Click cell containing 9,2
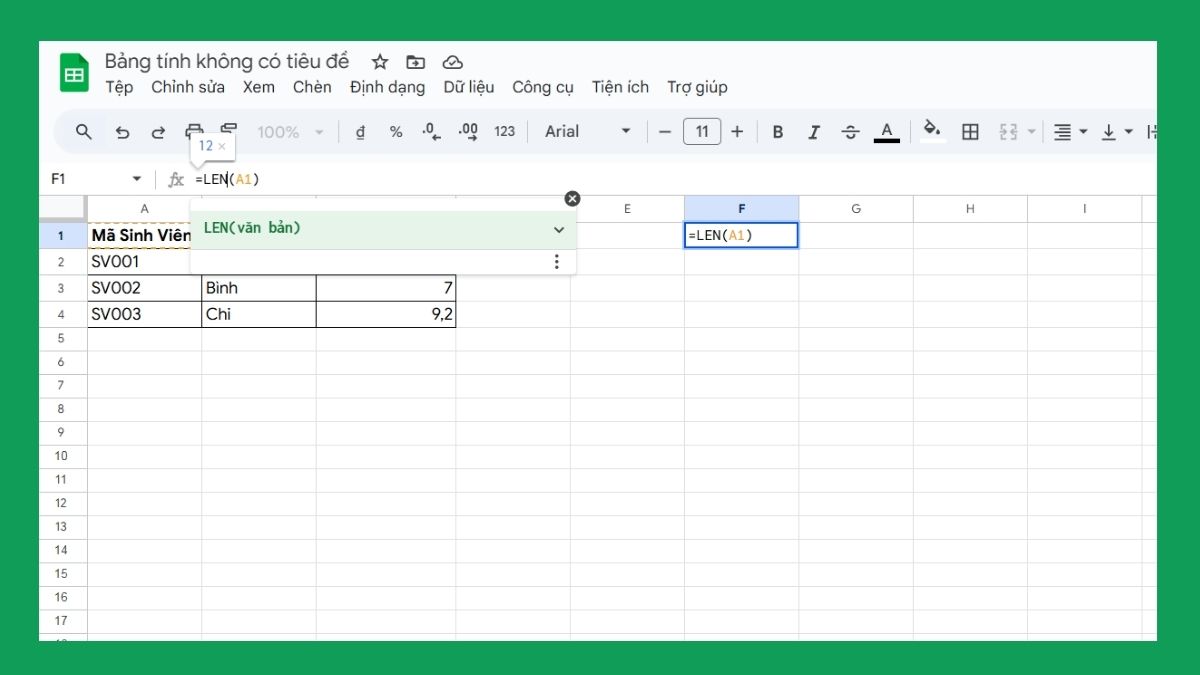The height and width of the screenshot is (675, 1200). point(386,314)
